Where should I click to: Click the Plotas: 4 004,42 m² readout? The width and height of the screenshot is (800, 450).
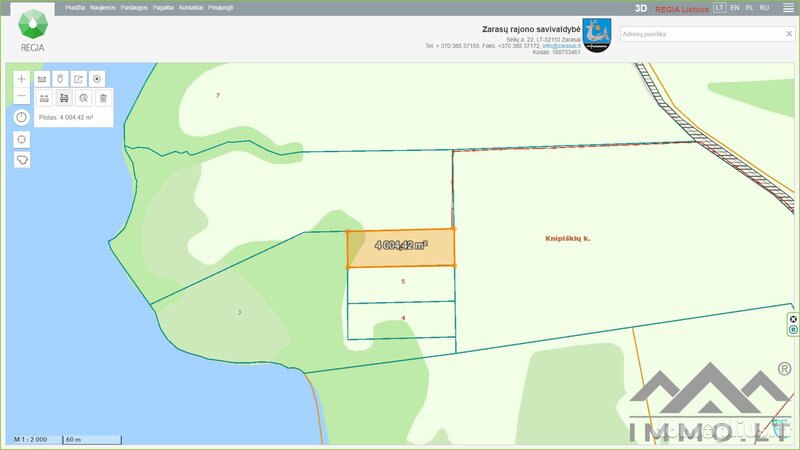click(66, 117)
